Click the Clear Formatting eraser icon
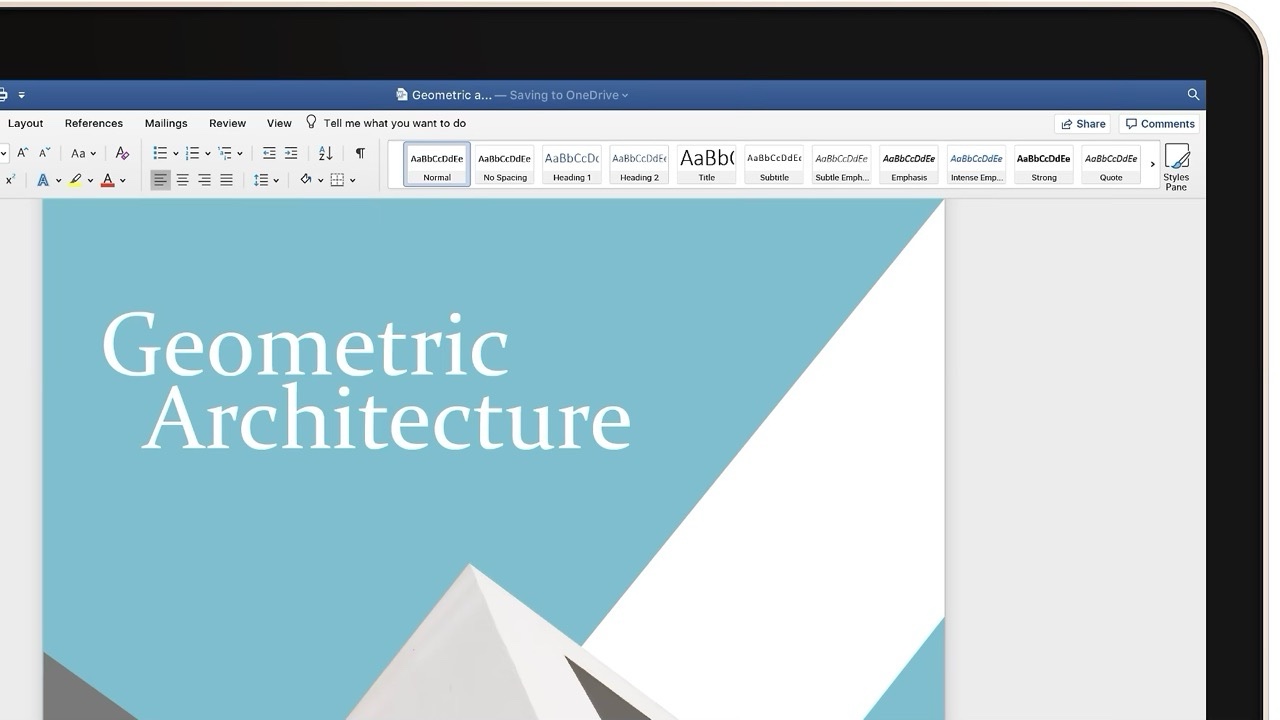The width and height of the screenshot is (1280, 720). tap(122, 153)
